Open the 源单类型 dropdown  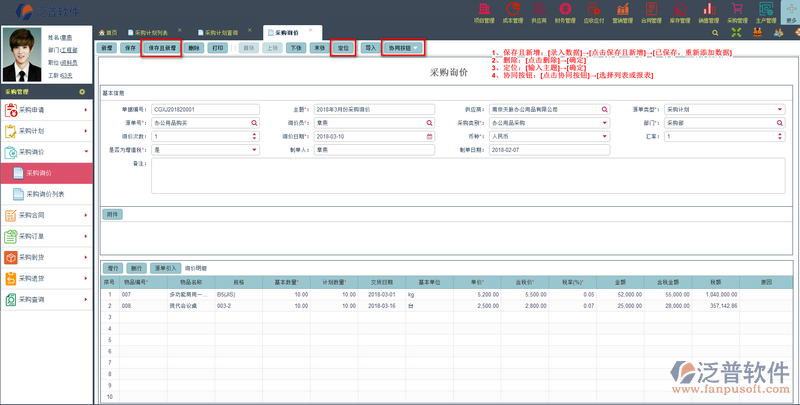(779, 109)
